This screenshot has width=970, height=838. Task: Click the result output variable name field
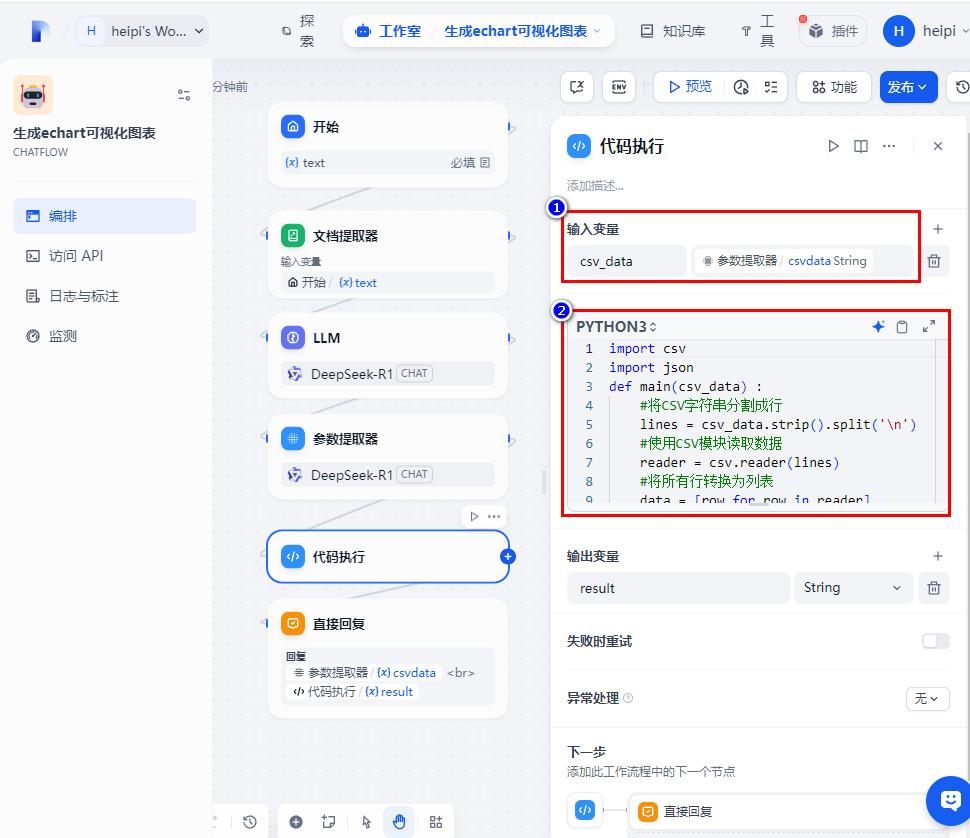pyautogui.click(x=676, y=588)
